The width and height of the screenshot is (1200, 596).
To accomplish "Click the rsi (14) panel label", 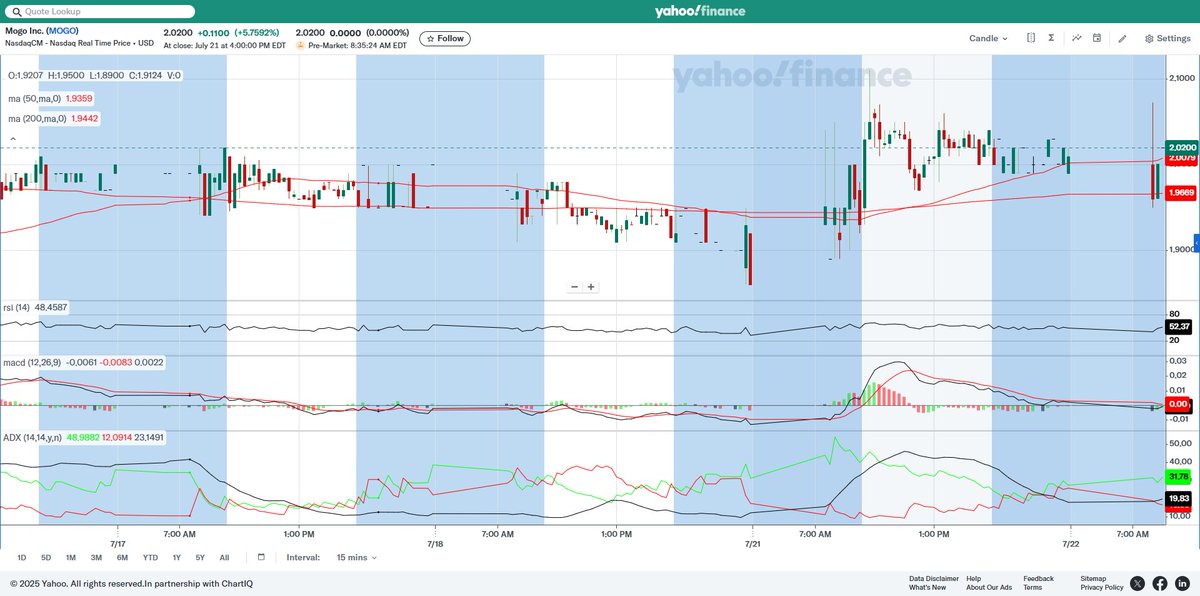I will (x=18, y=307).
